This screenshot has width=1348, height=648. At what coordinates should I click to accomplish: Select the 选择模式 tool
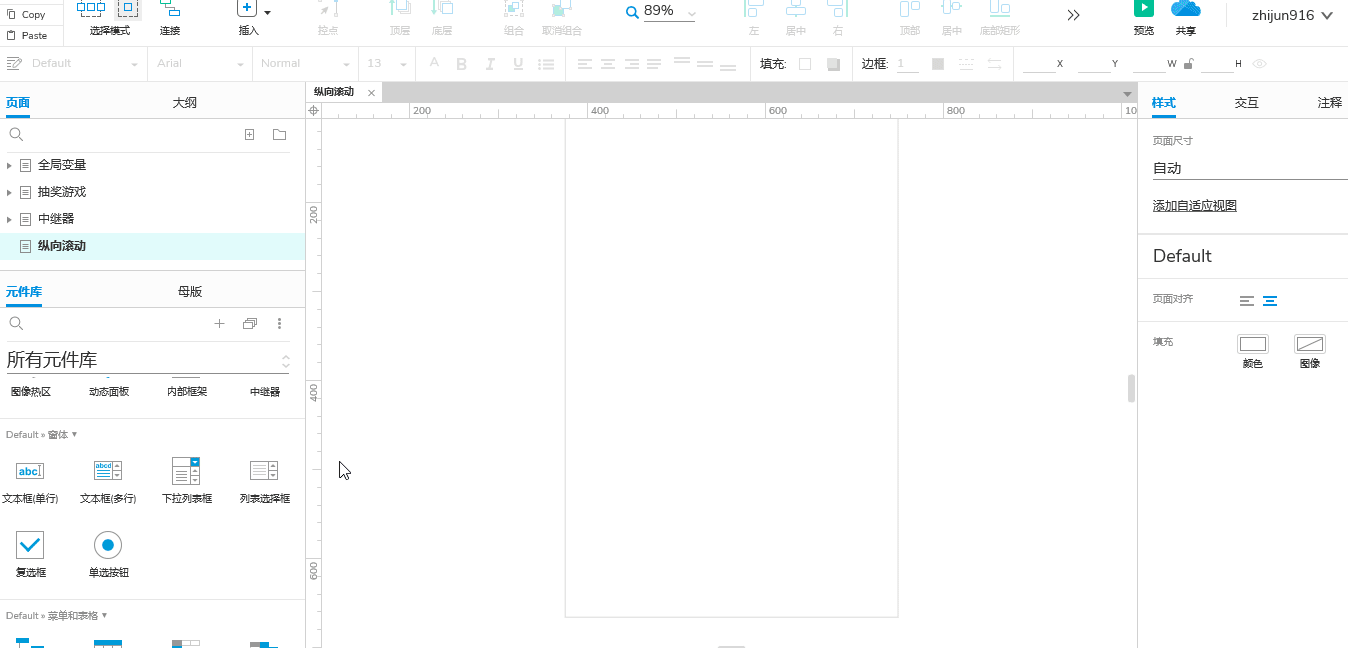(93, 12)
